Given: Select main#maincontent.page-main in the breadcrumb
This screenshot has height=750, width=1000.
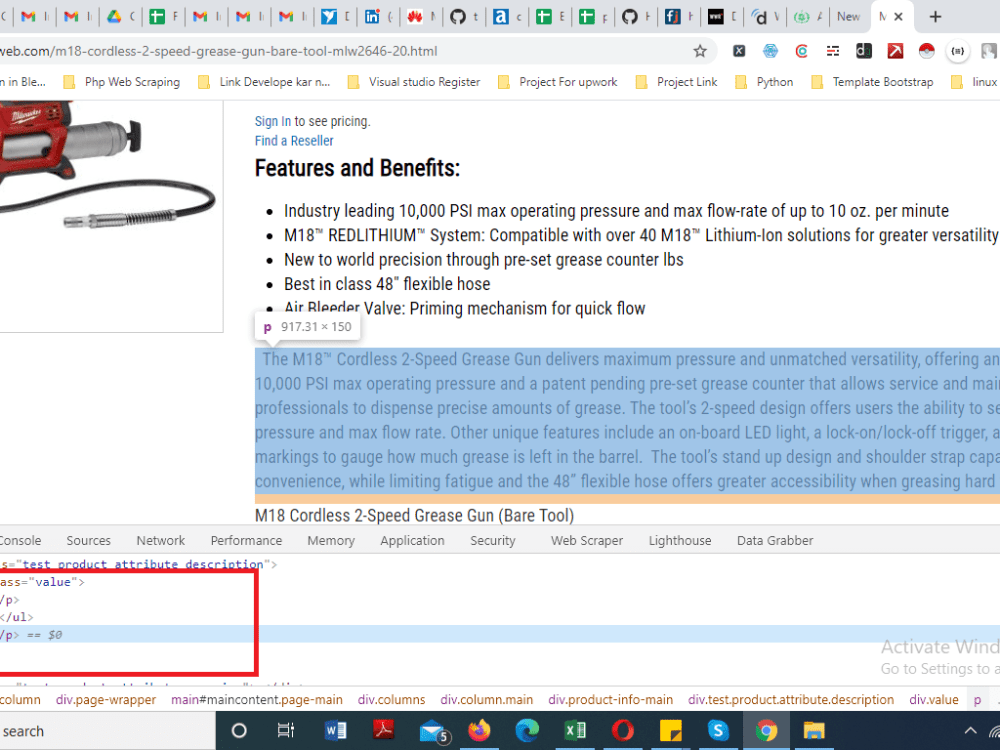Looking at the screenshot, I should [x=256, y=700].
